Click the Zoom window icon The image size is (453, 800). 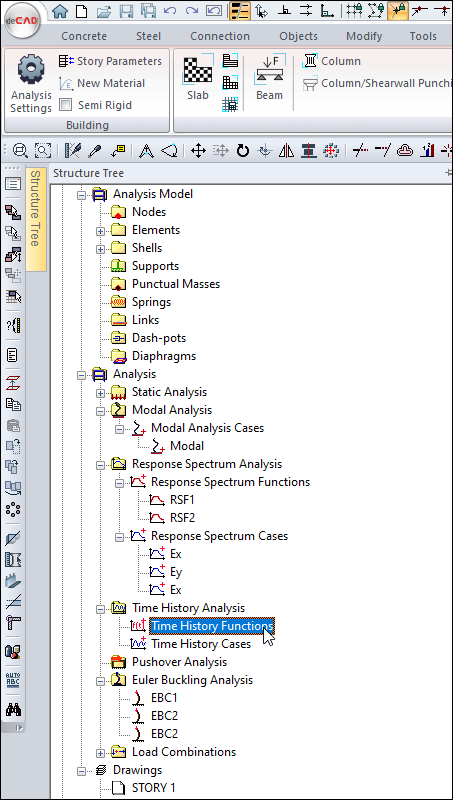43,151
